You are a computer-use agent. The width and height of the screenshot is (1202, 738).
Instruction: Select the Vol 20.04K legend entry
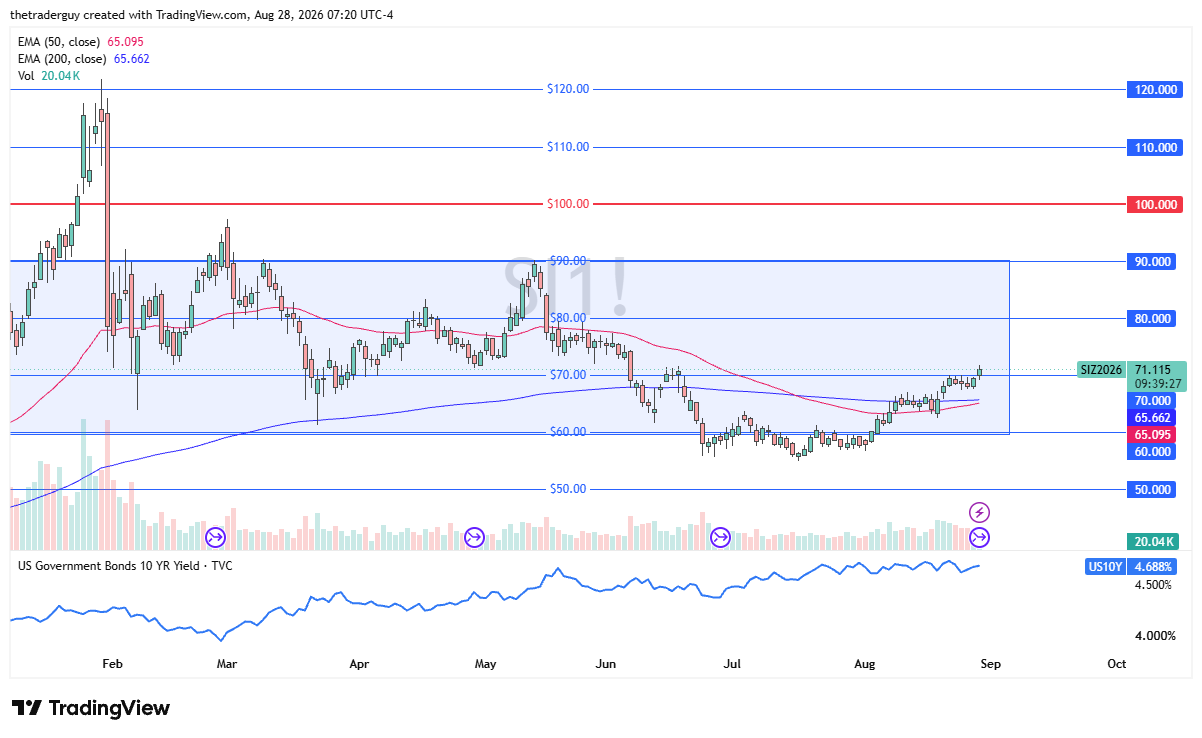49,76
